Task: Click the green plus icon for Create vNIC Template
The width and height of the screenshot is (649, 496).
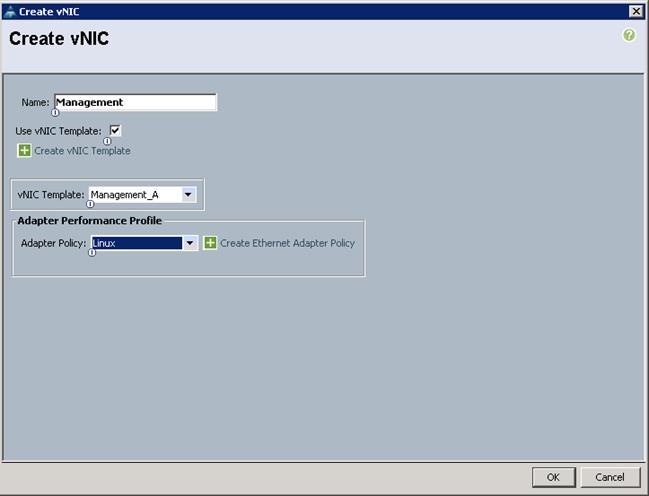Action: [24, 150]
